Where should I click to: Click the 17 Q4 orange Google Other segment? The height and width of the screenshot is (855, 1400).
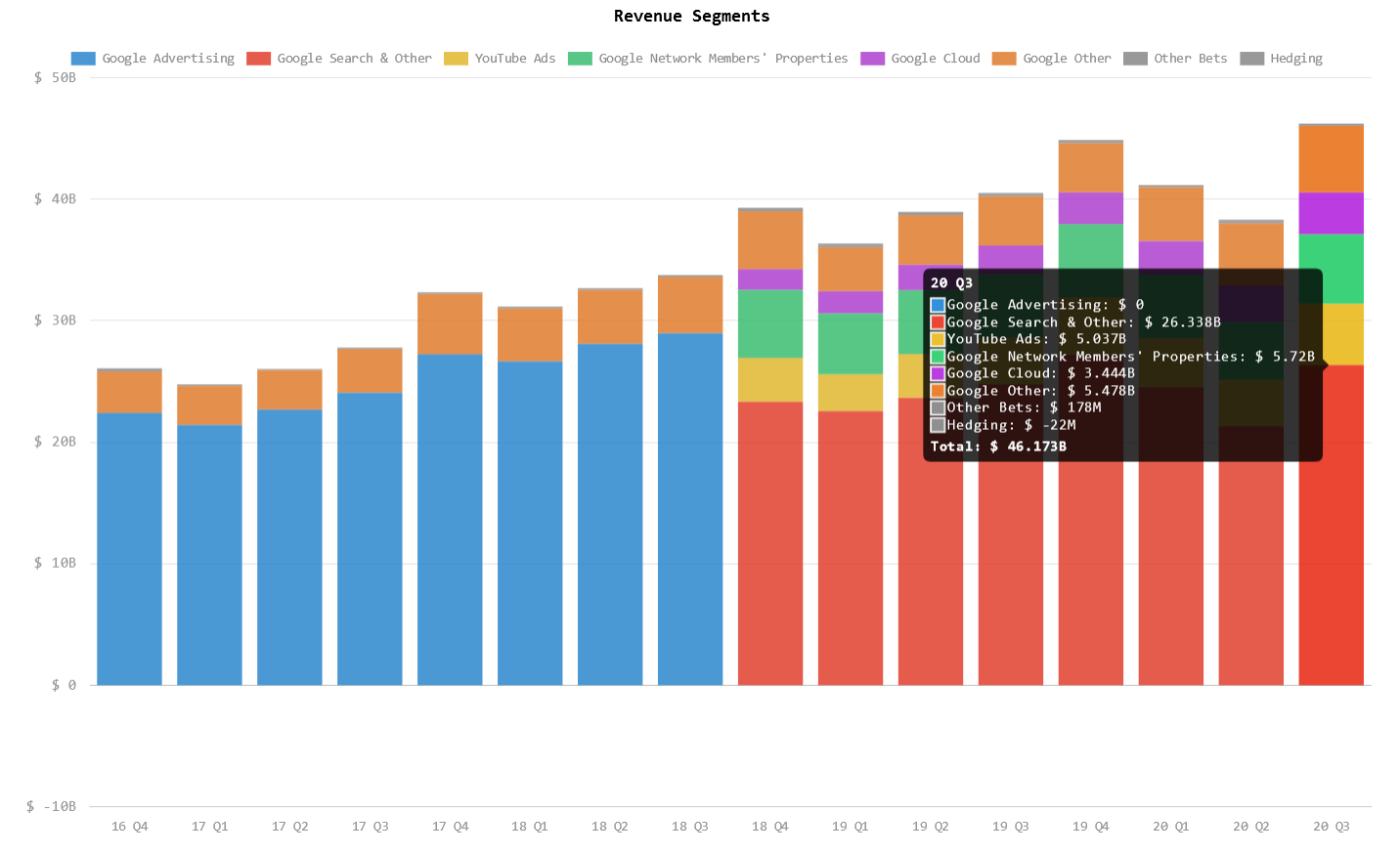click(x=450, y=323)
